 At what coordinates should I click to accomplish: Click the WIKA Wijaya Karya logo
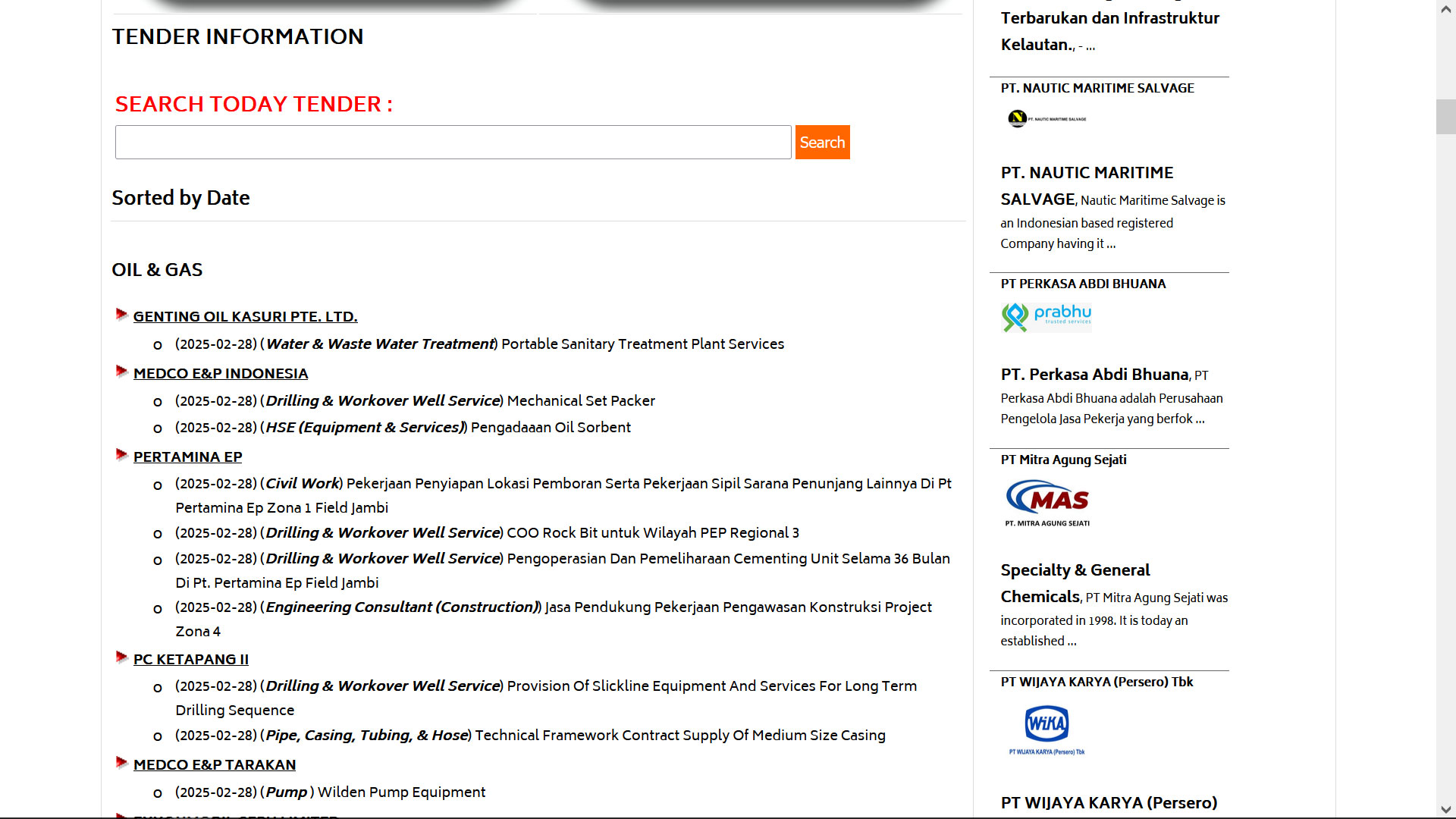[x=1046, y=730]
